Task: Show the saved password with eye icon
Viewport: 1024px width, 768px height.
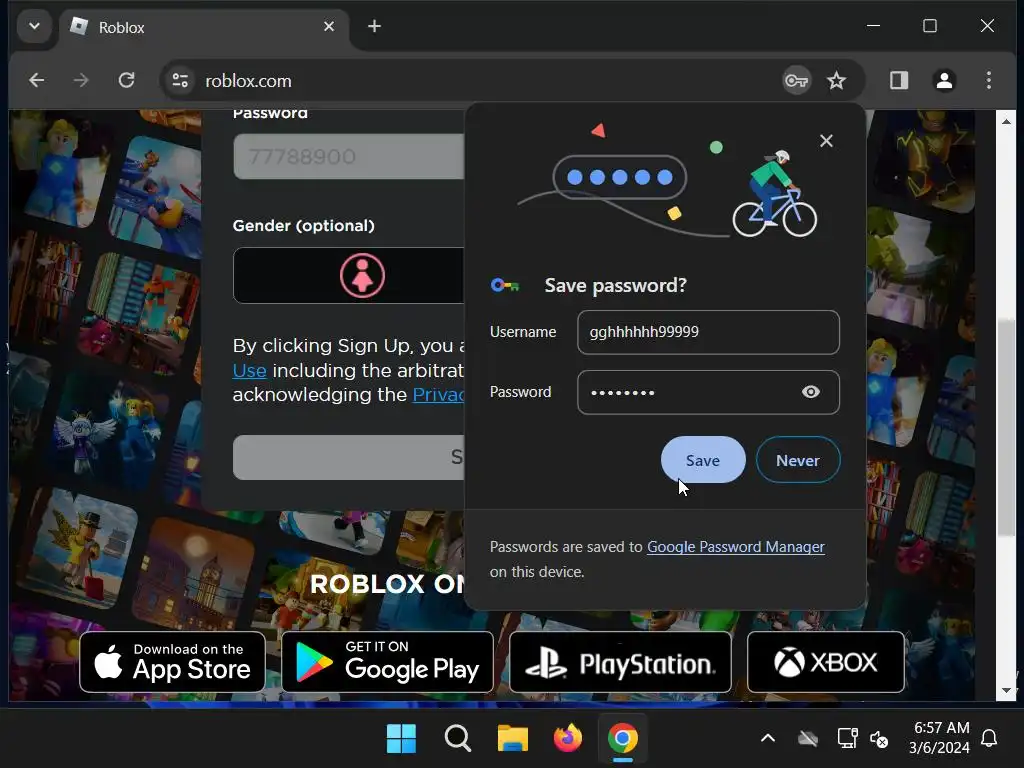Action: click(x=810, y=392)
